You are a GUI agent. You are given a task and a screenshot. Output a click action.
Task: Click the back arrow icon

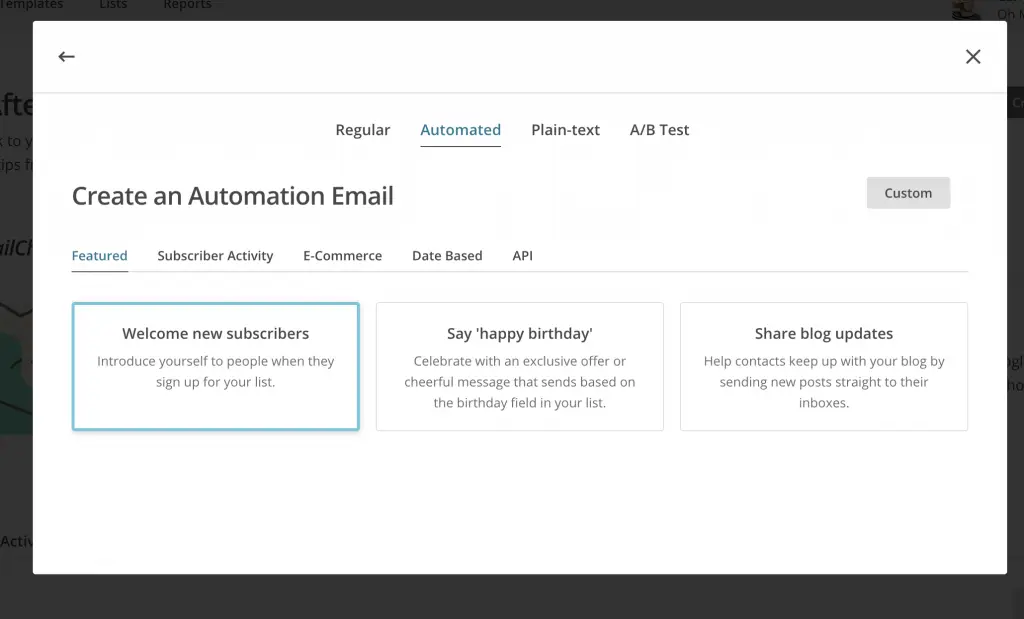[66, 57]
